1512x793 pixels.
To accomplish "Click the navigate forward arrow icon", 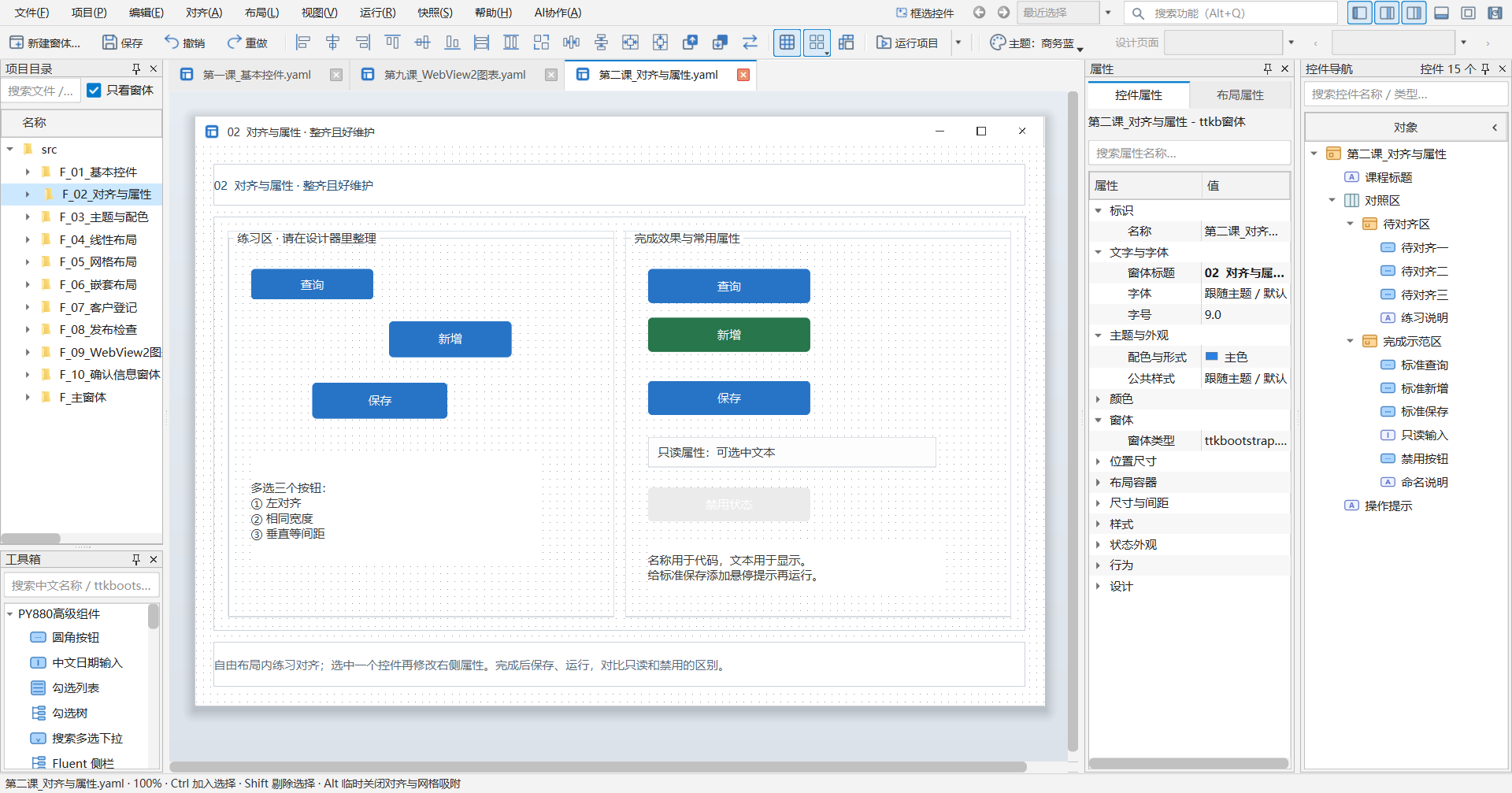I will pos(1003,13).
